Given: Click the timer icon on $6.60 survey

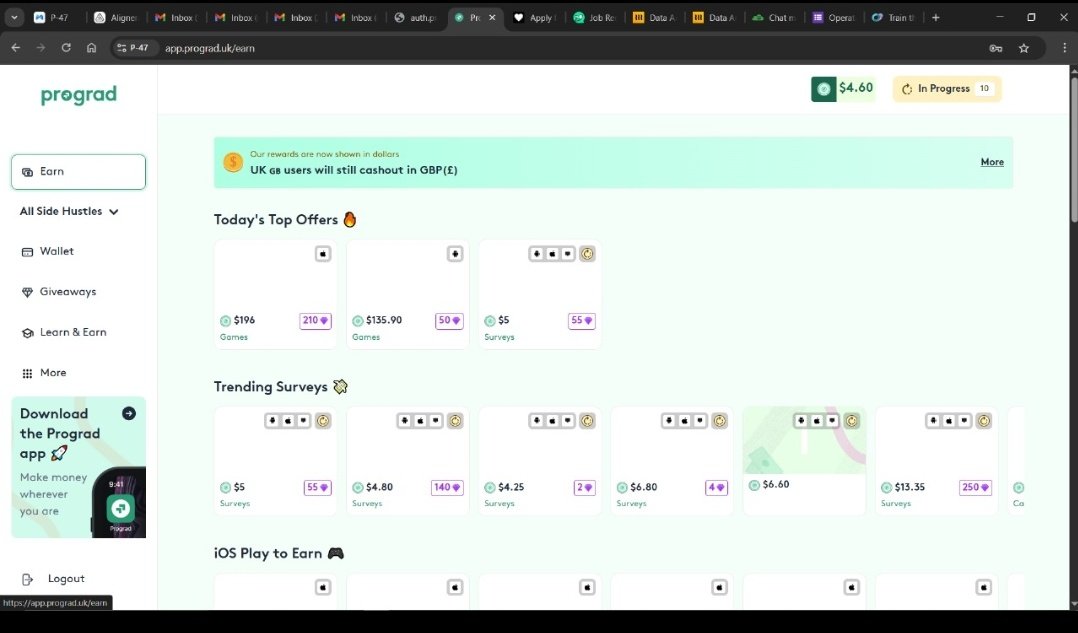Looking at the screenshot, I should (x=851, y=421).
